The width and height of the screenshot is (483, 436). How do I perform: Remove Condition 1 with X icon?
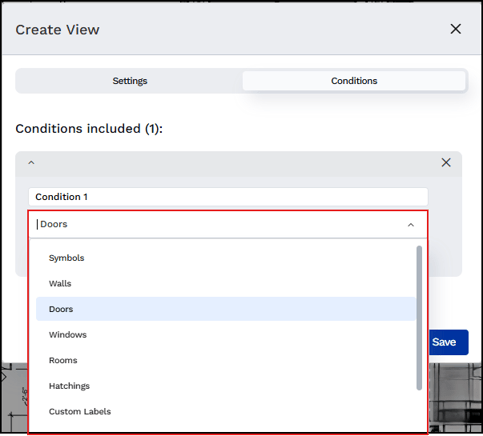pos(446,163)
